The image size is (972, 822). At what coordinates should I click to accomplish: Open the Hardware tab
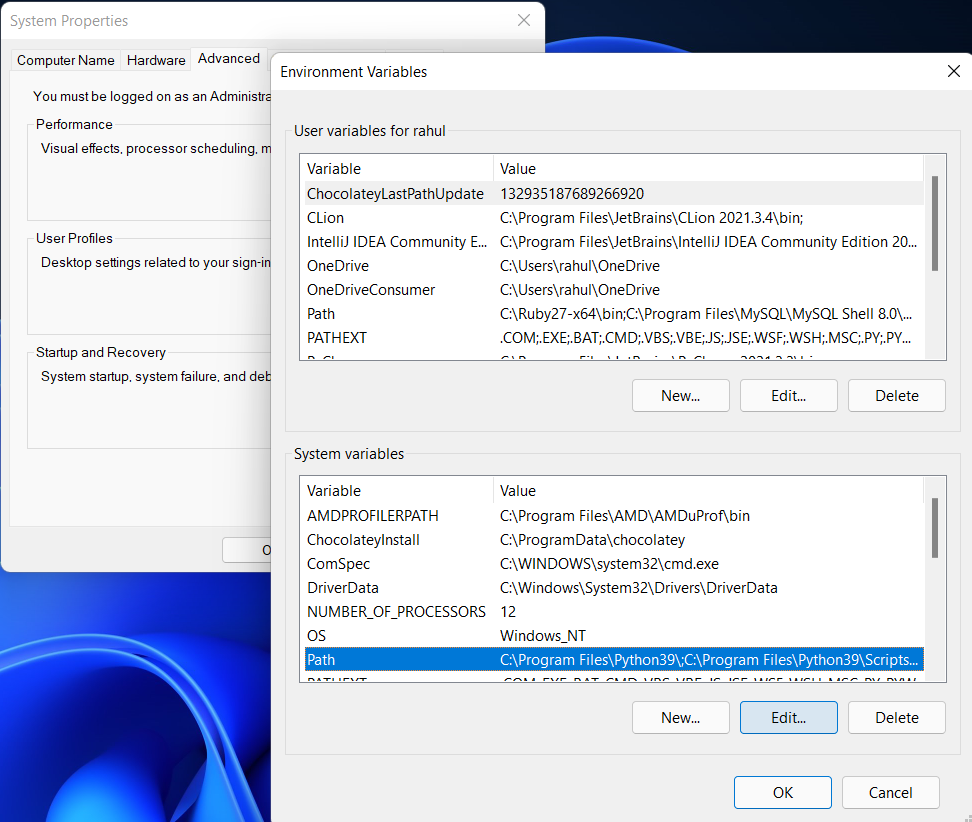tap(156, 60)
